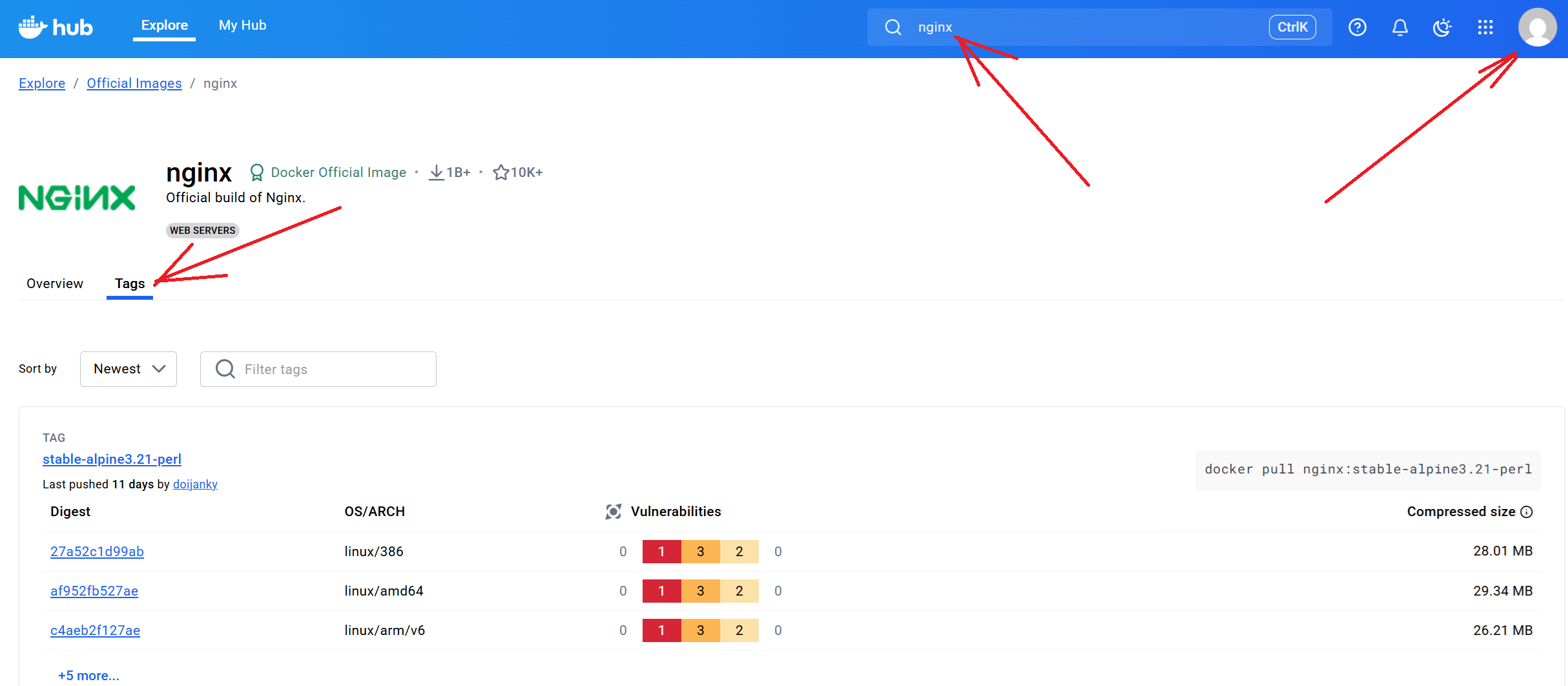Open the stable-alpine3.21-perl tag link

[112, 459]
